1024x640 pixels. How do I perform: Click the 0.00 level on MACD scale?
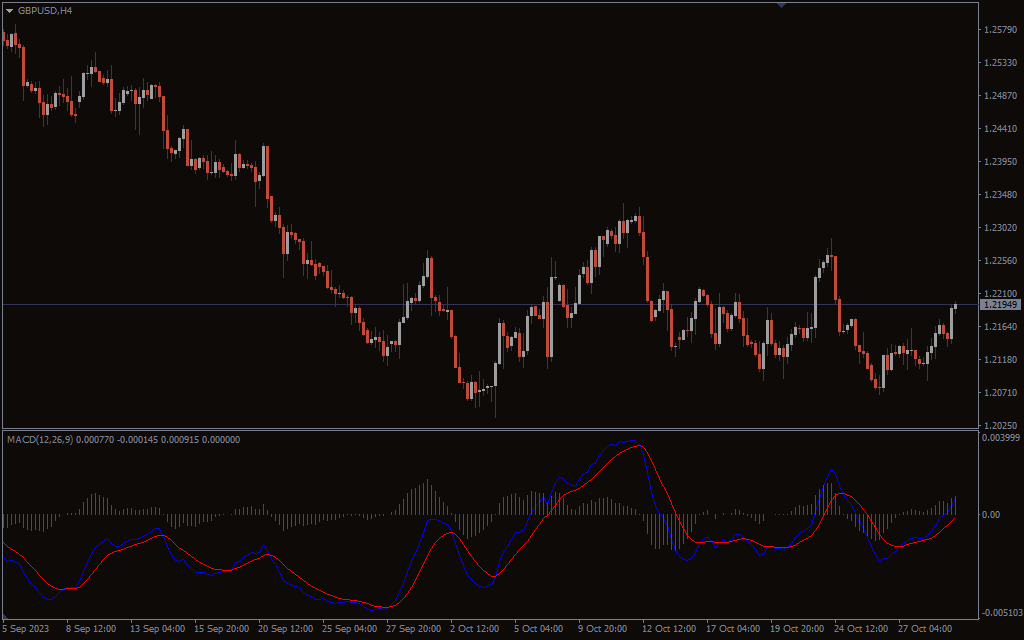point(990,514)
